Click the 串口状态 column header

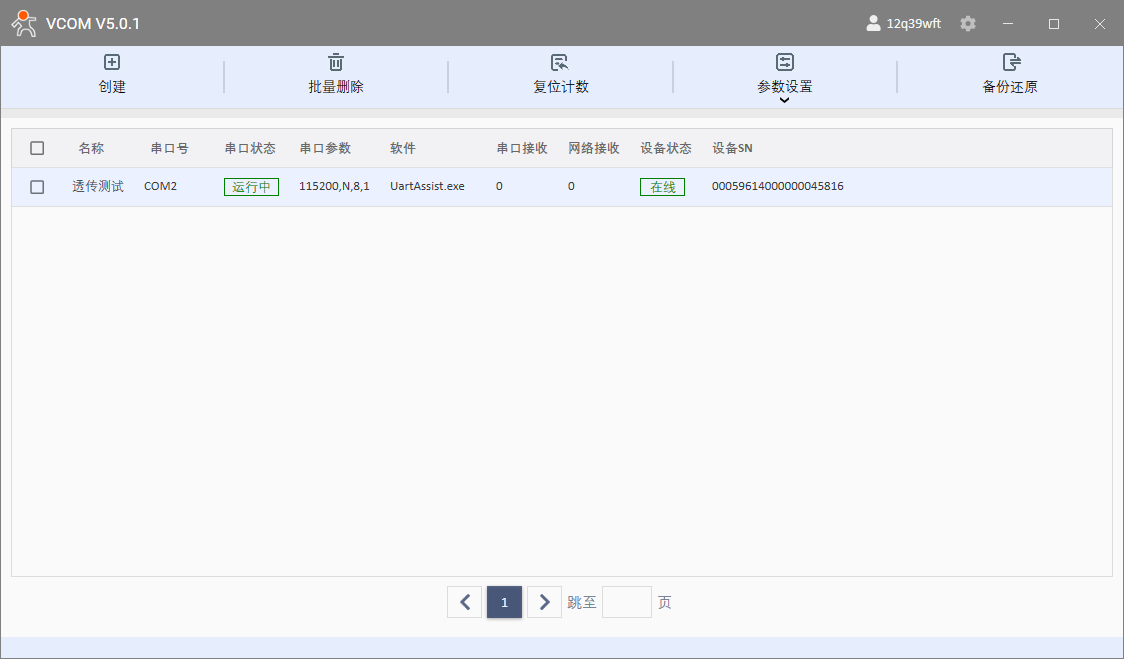coord(250,148)
